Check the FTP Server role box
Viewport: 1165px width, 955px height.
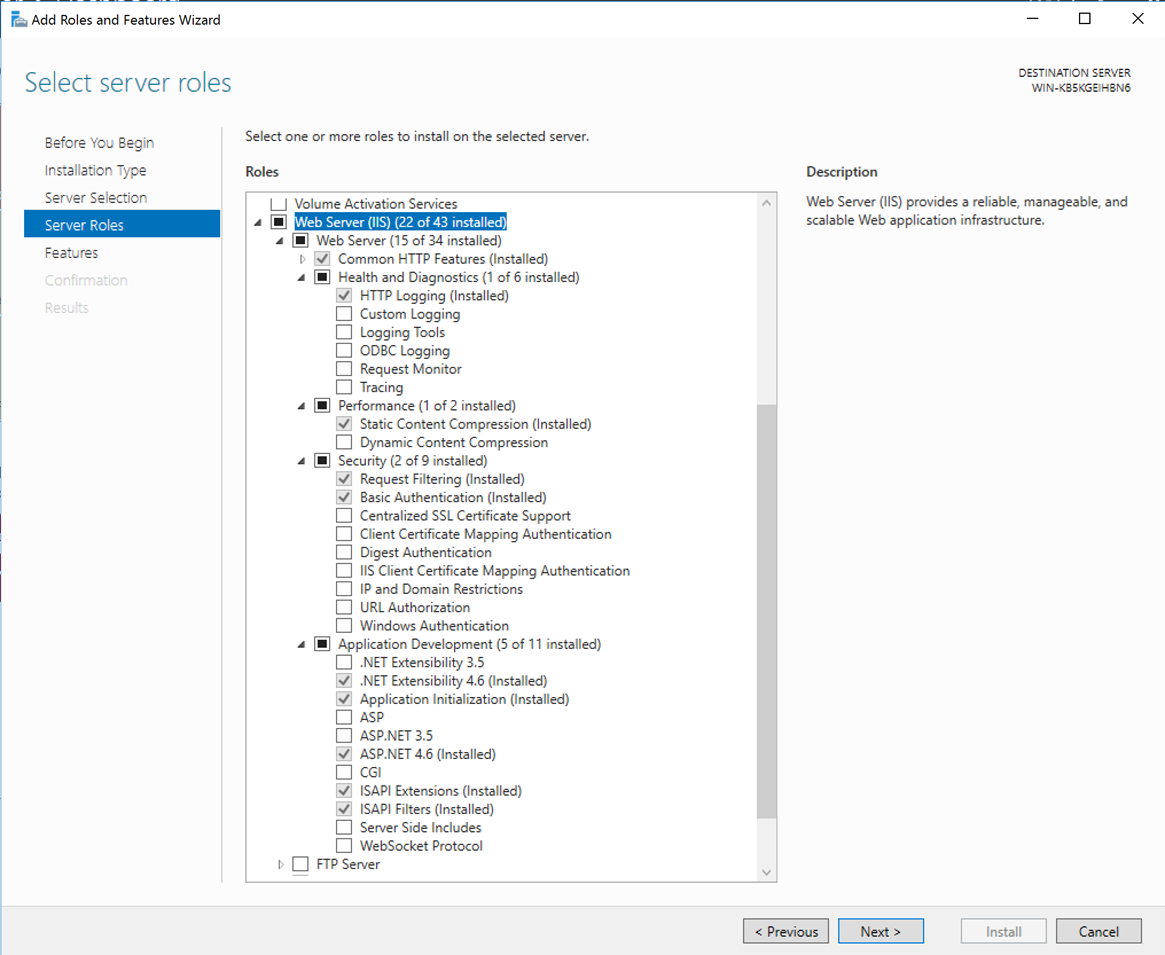tap(300, 864)
